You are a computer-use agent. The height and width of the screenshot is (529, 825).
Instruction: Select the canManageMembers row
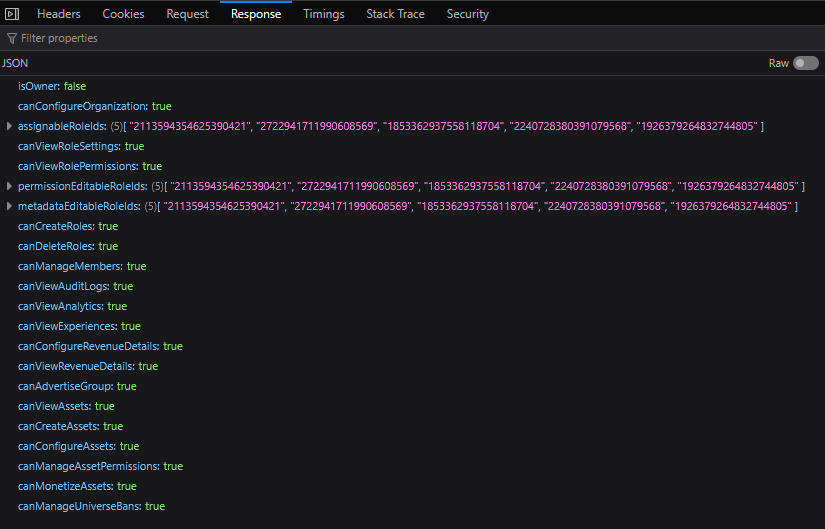[x=412, y=266]
